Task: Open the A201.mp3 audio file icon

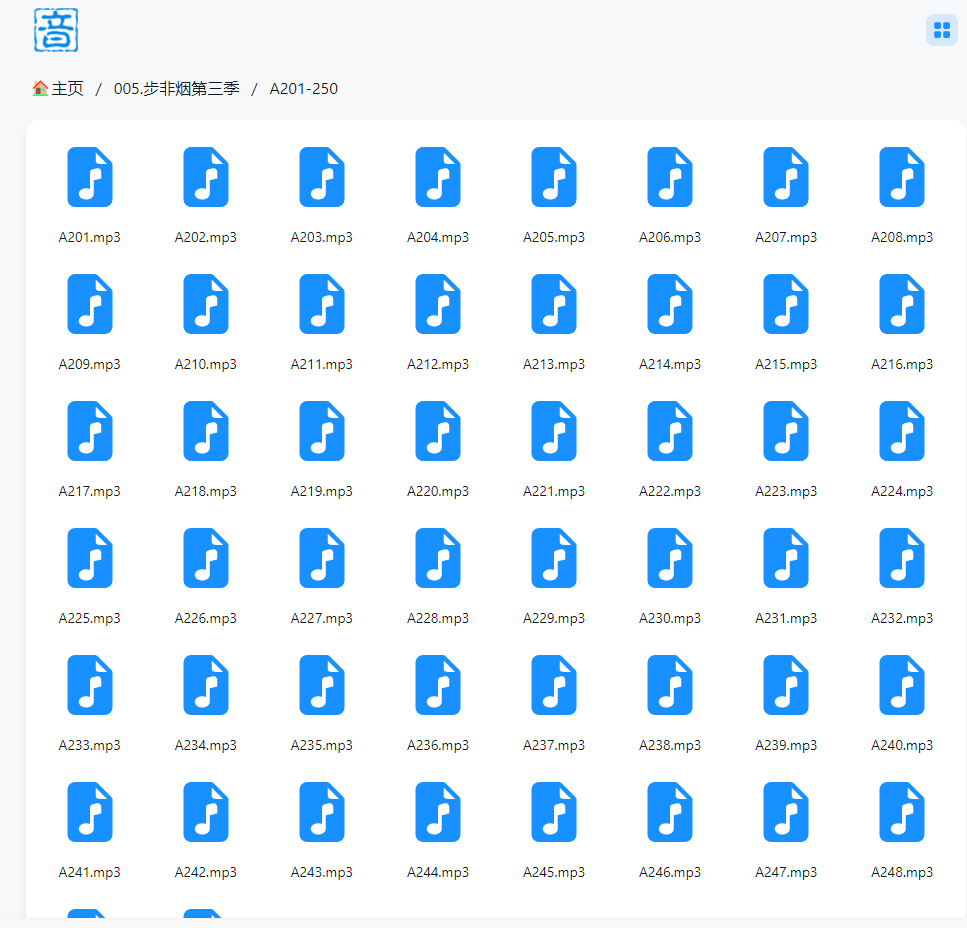Action: (x=90, y=177)
